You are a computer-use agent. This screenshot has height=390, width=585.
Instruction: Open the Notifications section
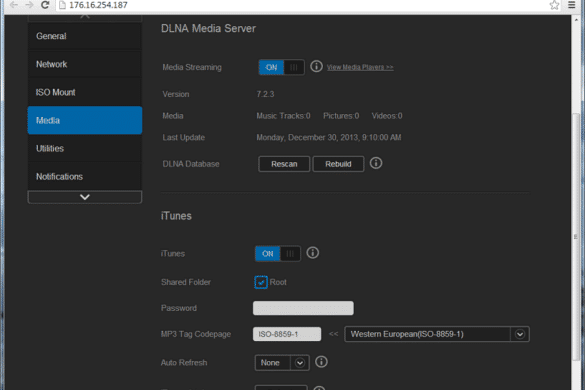click(x=85, y=177)
